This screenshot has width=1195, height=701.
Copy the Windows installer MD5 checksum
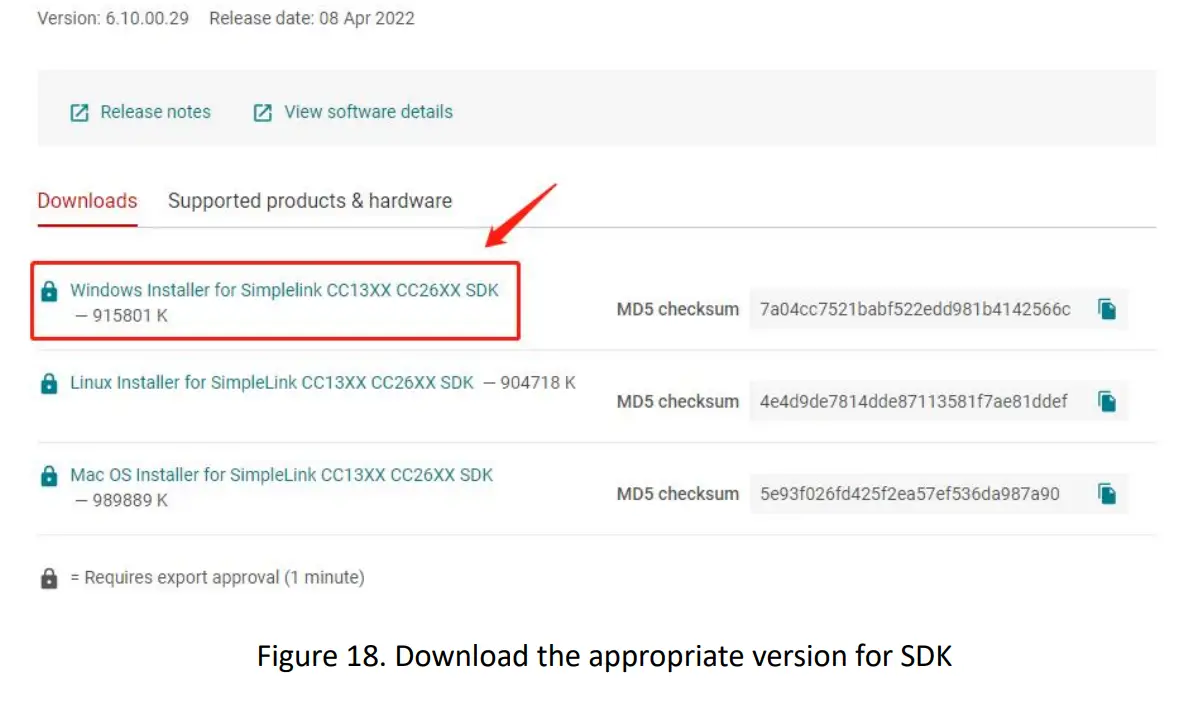[1106, 309]
